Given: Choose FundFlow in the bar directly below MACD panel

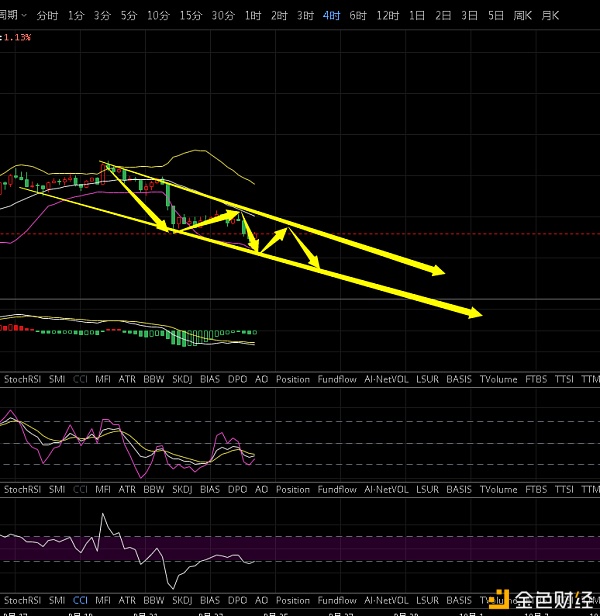Looking at the screenshot, I should pos(337,379).
